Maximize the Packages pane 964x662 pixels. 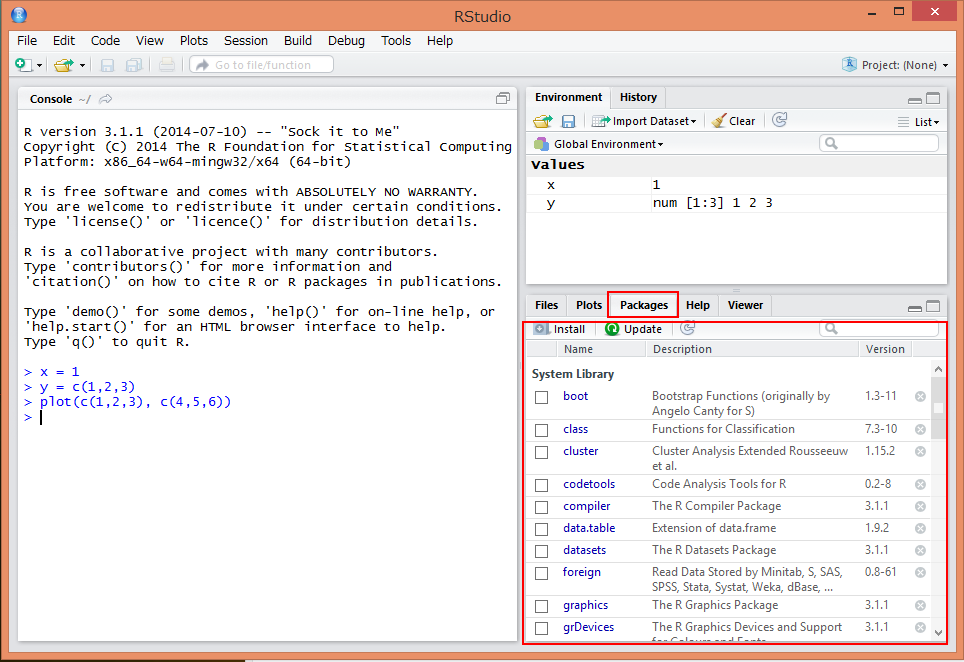point(933,306)
